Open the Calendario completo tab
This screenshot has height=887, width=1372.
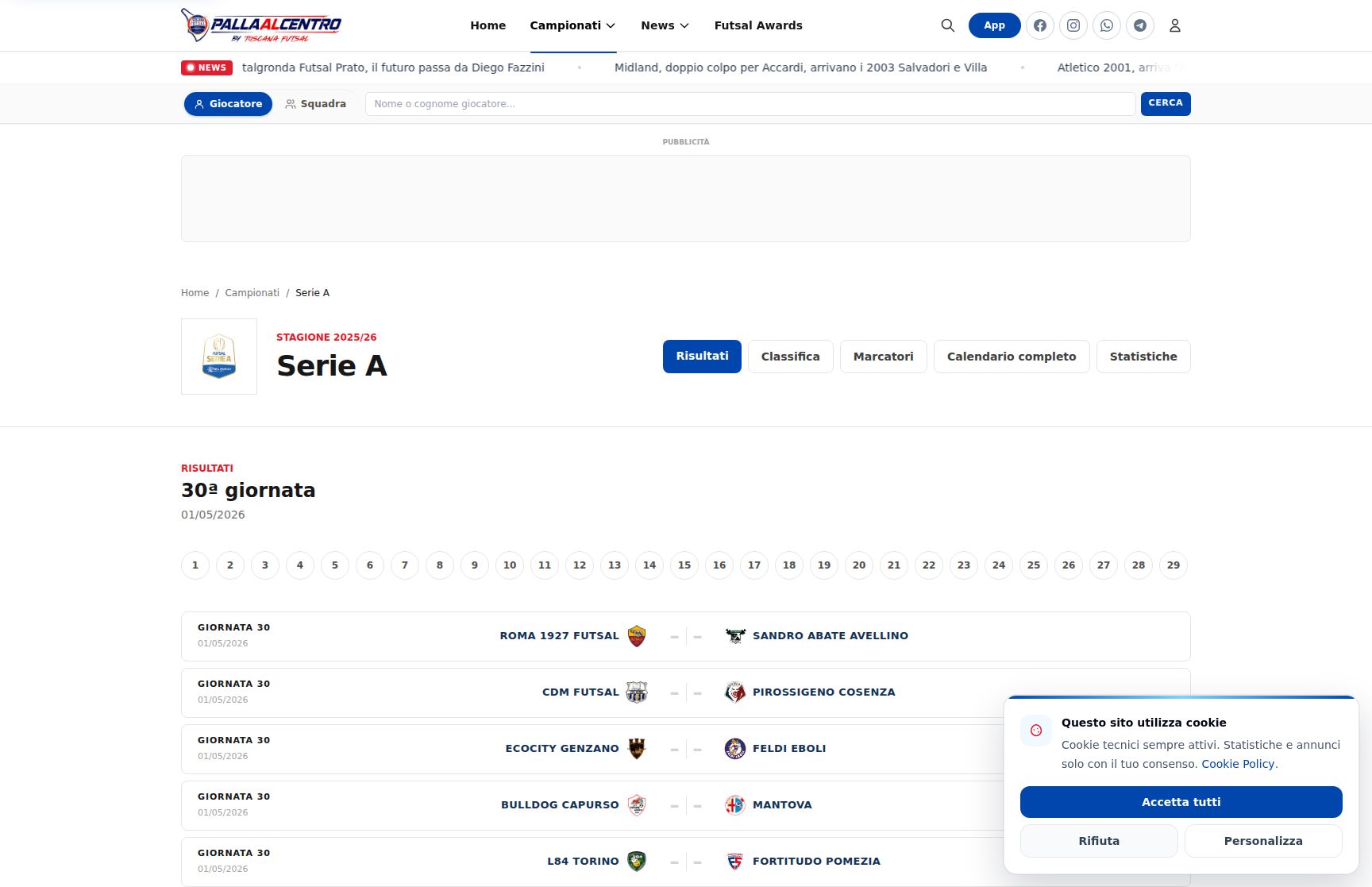tap(1012, 357)
